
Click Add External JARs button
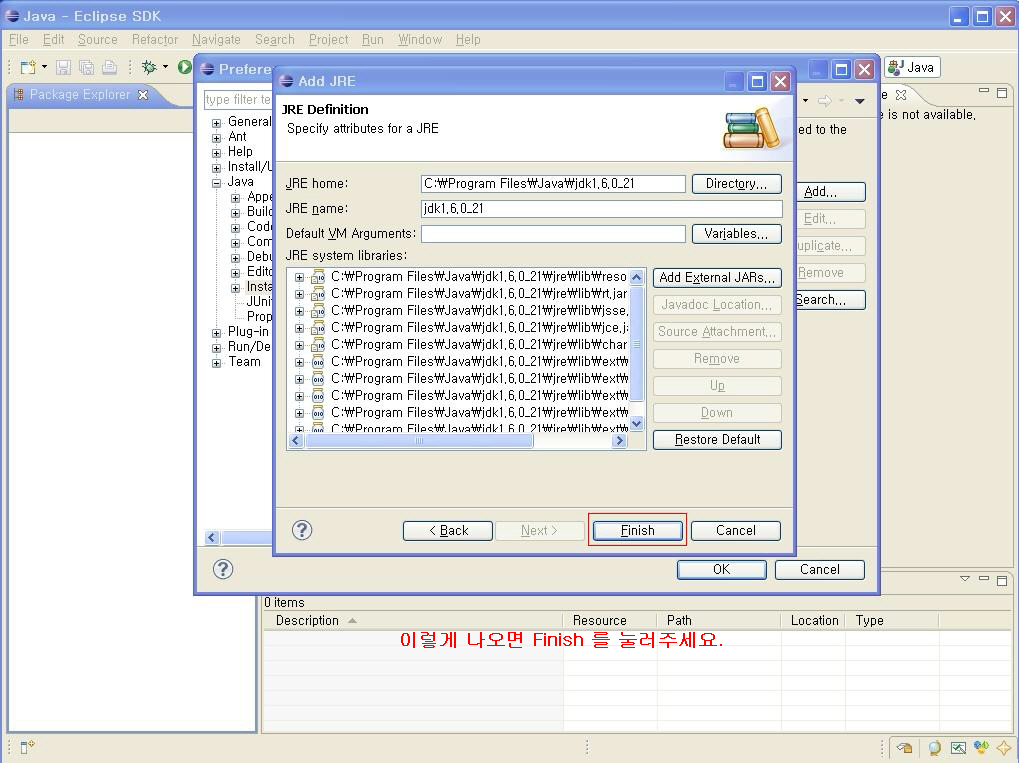click(717, 278)
